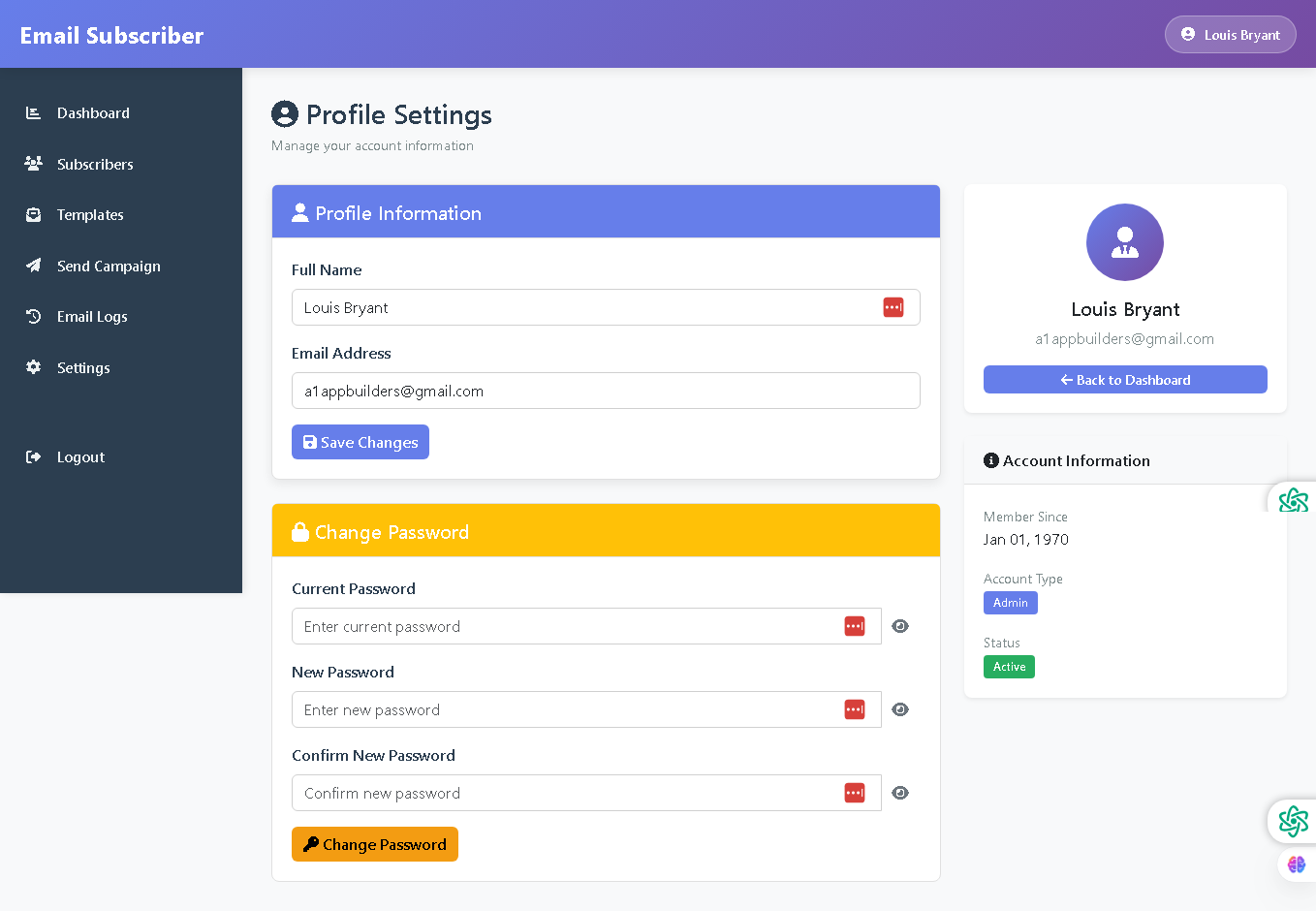This screenshot has height=911, width=1316.
Task: Reveal the Confirm New Password entry
Action: 900,793
